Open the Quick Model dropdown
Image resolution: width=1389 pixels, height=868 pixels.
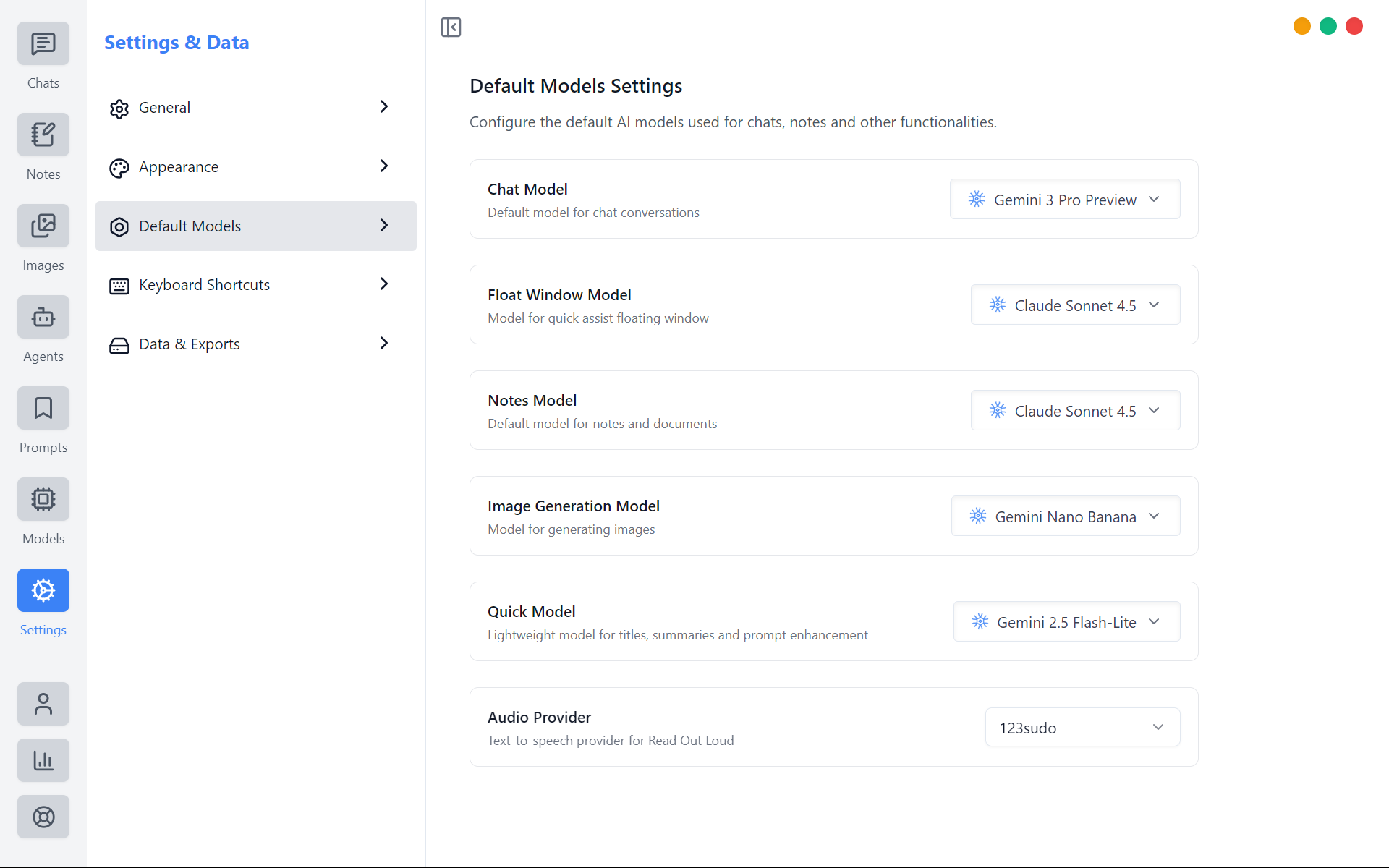pyautogui.click(x=1066, y=622)
